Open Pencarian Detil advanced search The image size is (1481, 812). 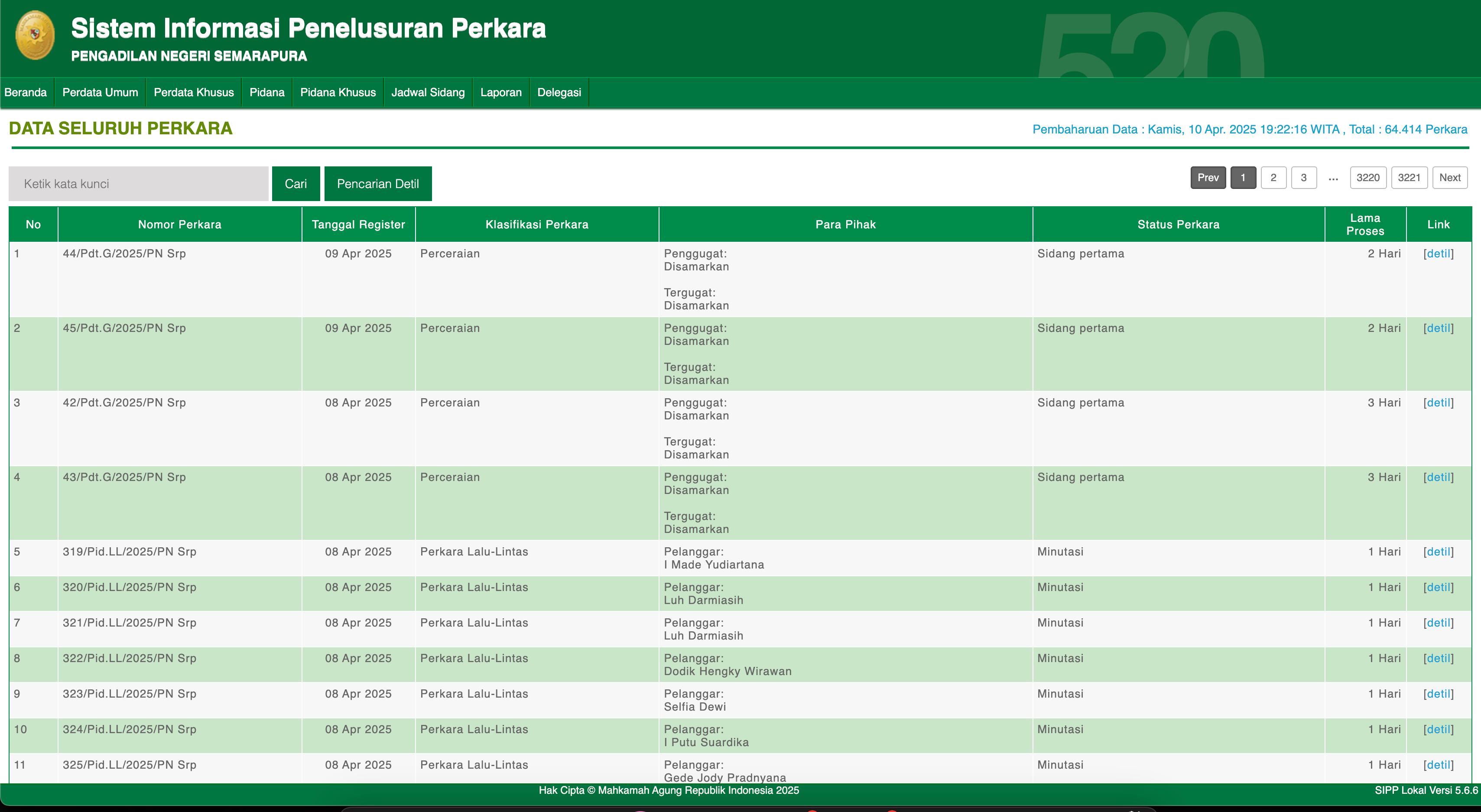pos(378,184)
